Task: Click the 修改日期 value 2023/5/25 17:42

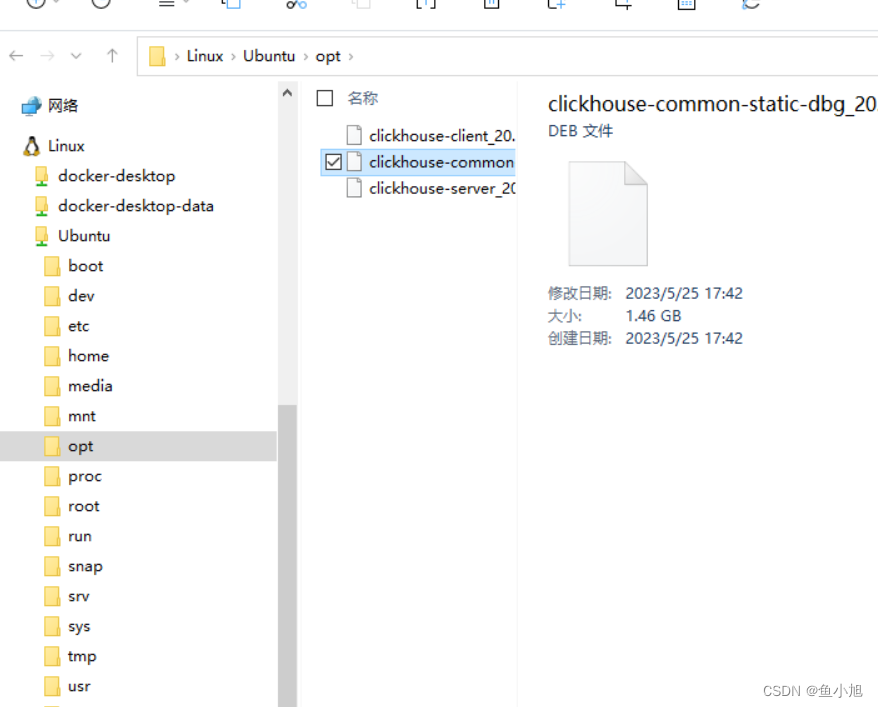Action: [684, 293]
